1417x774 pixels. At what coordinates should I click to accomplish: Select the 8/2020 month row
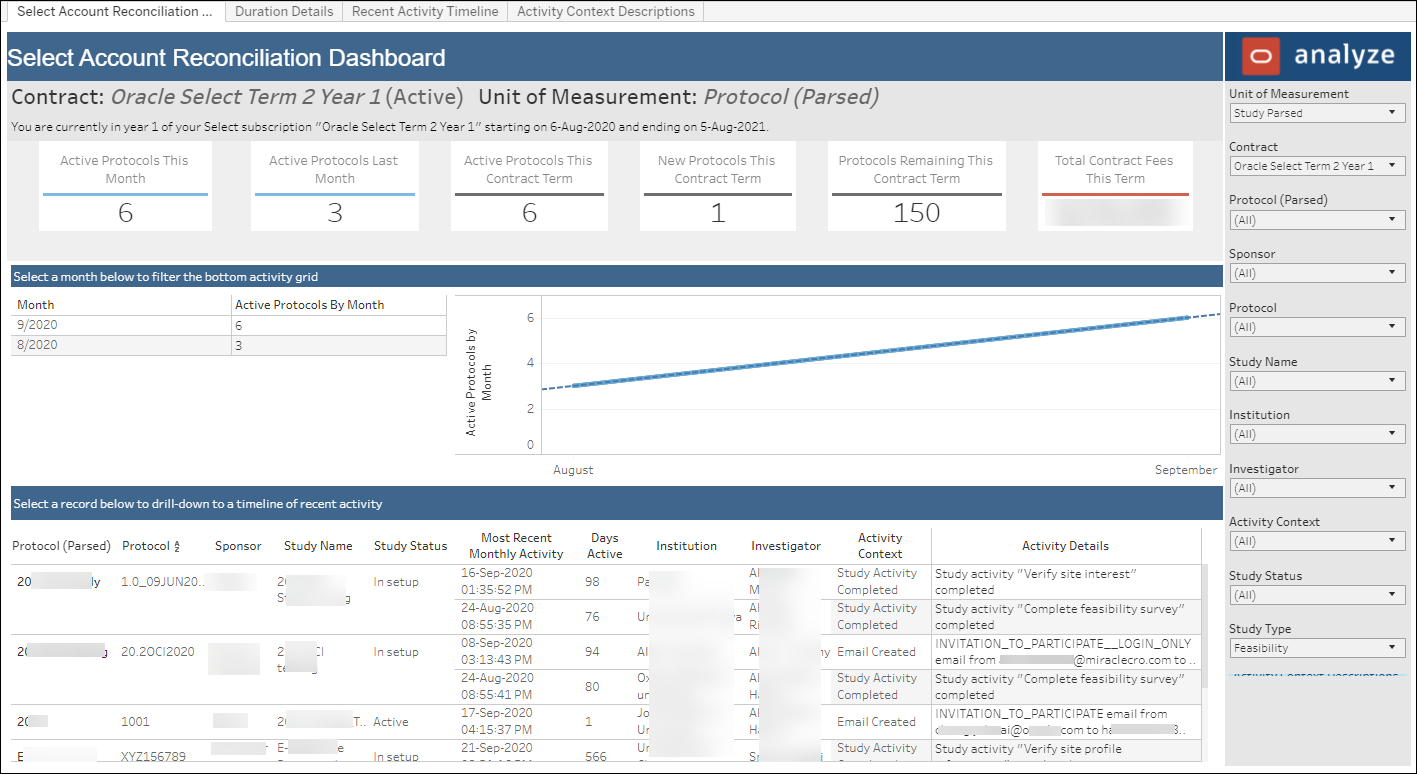pos(229,345)
